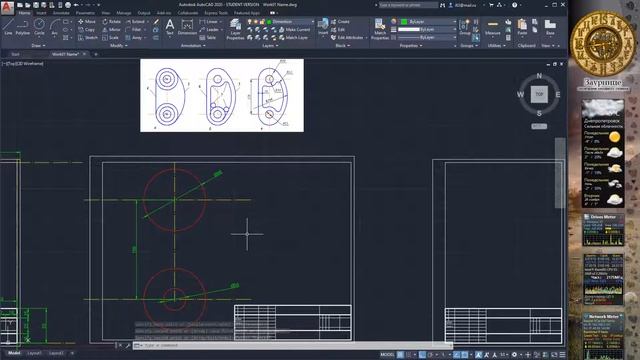Switch to Layout1 tab
Viewport: 640px width, 360px height.
pos(34,353)
